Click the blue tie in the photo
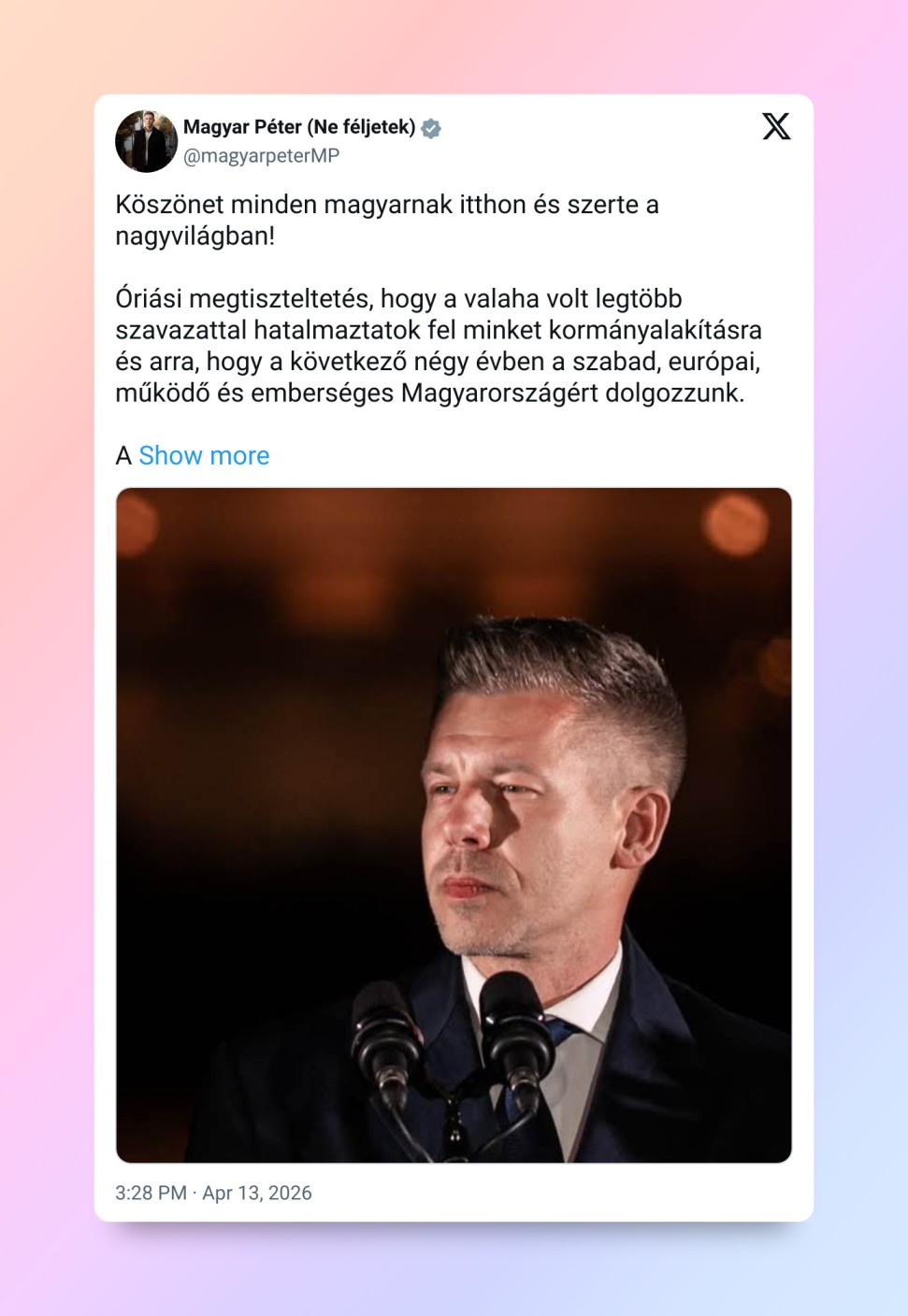Viewport: 908px width, 1316px height. (x=559, y=1033)
